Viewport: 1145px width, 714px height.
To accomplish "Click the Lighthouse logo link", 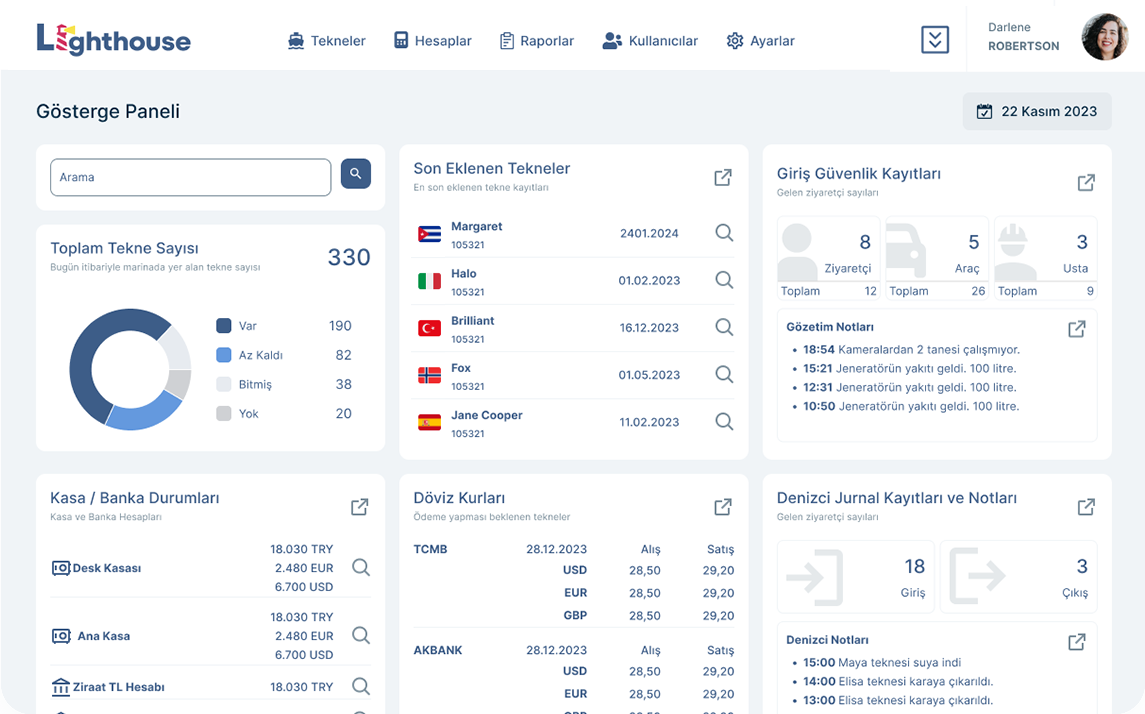I will coord(113,39).
